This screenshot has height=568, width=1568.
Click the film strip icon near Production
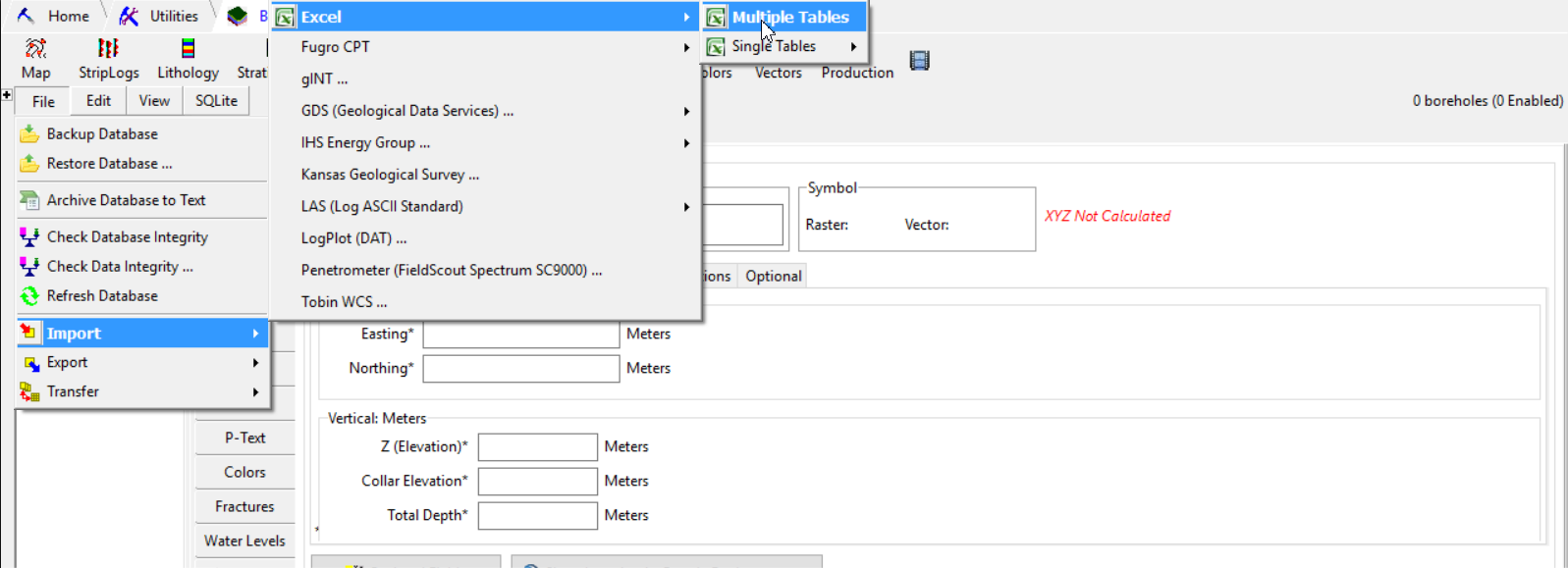point(919,61)
